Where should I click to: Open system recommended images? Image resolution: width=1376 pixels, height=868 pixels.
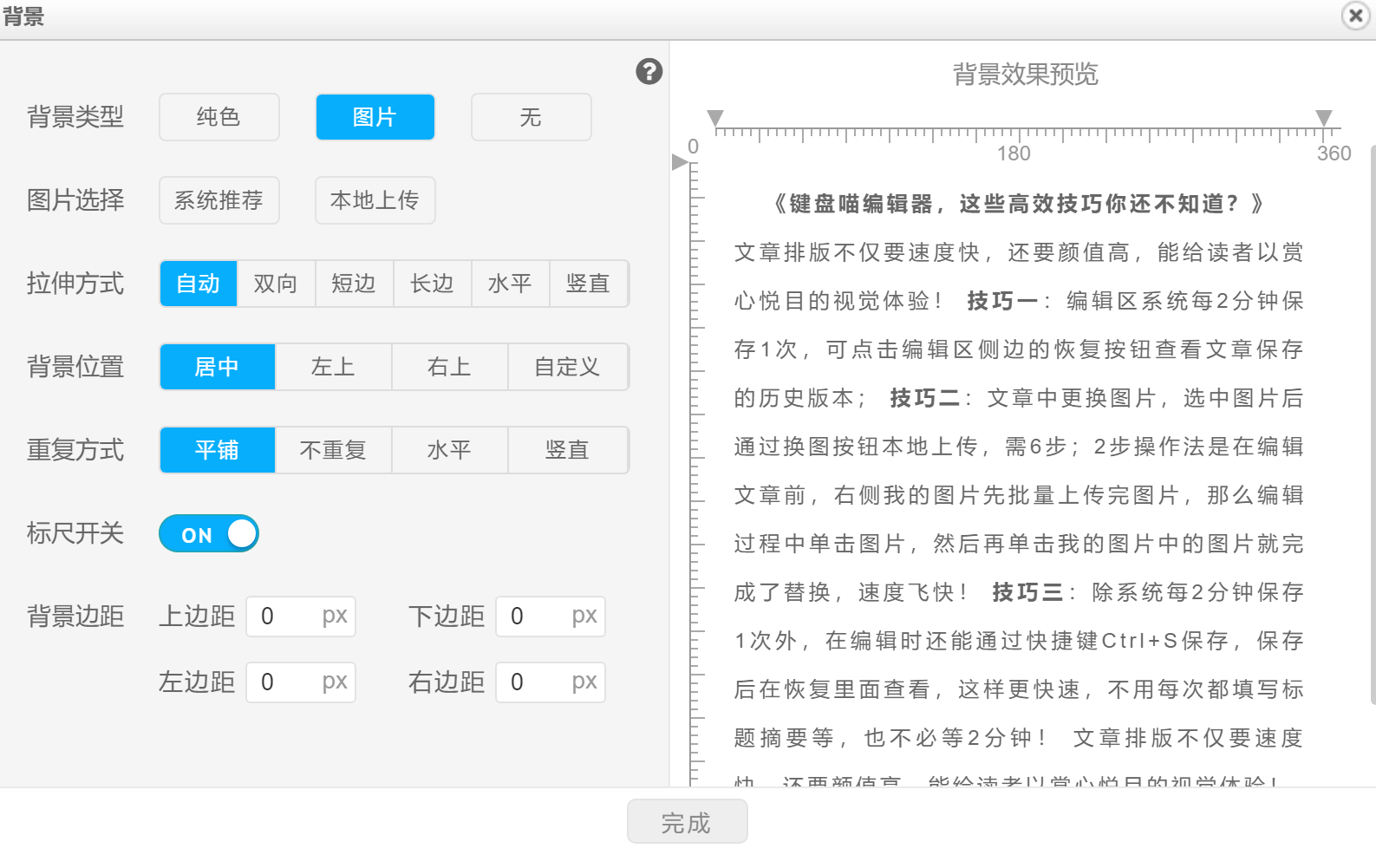click(218, 200)
